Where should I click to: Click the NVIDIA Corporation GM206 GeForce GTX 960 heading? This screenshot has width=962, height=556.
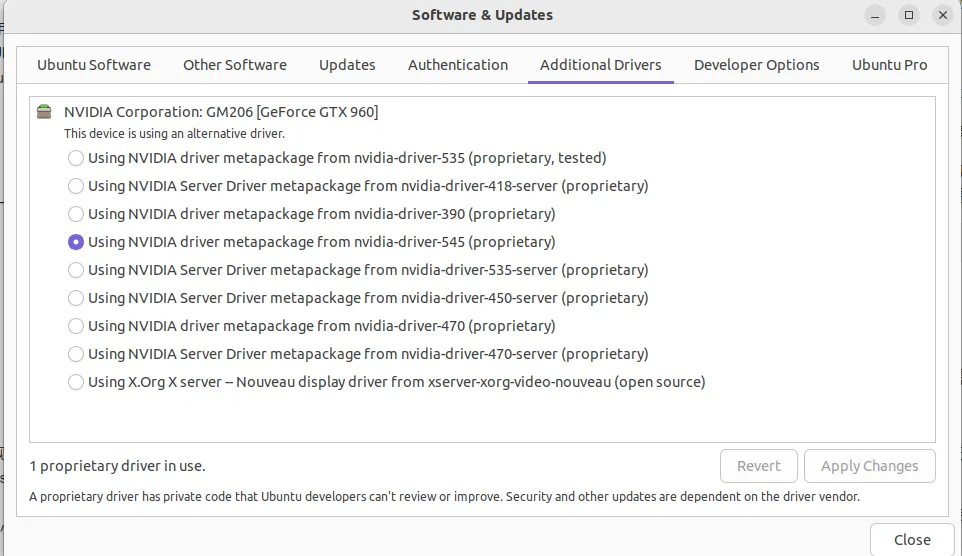[x=221, y=112]
